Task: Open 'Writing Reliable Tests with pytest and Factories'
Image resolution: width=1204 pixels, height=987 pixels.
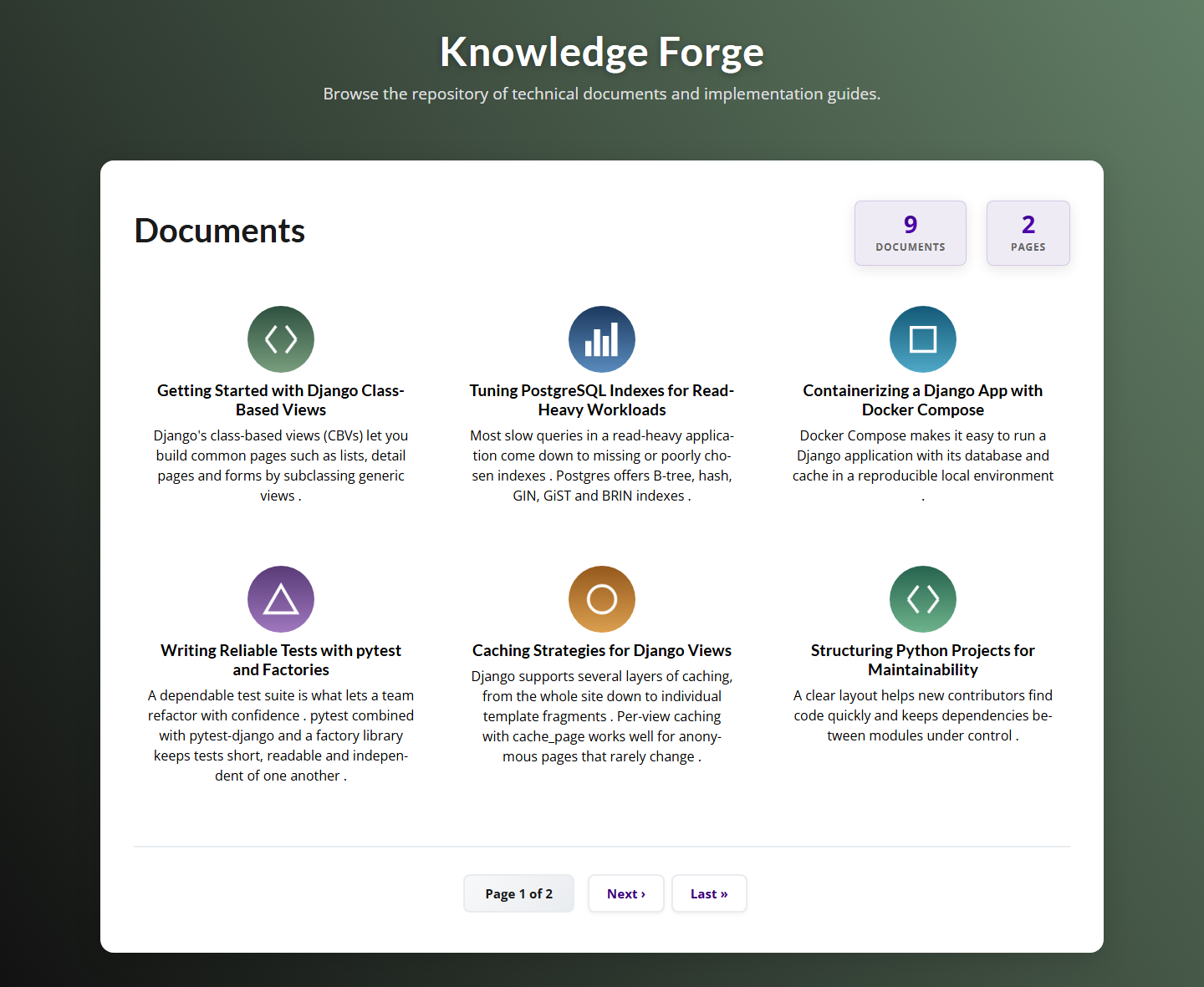Action: (x=281, y=660)
